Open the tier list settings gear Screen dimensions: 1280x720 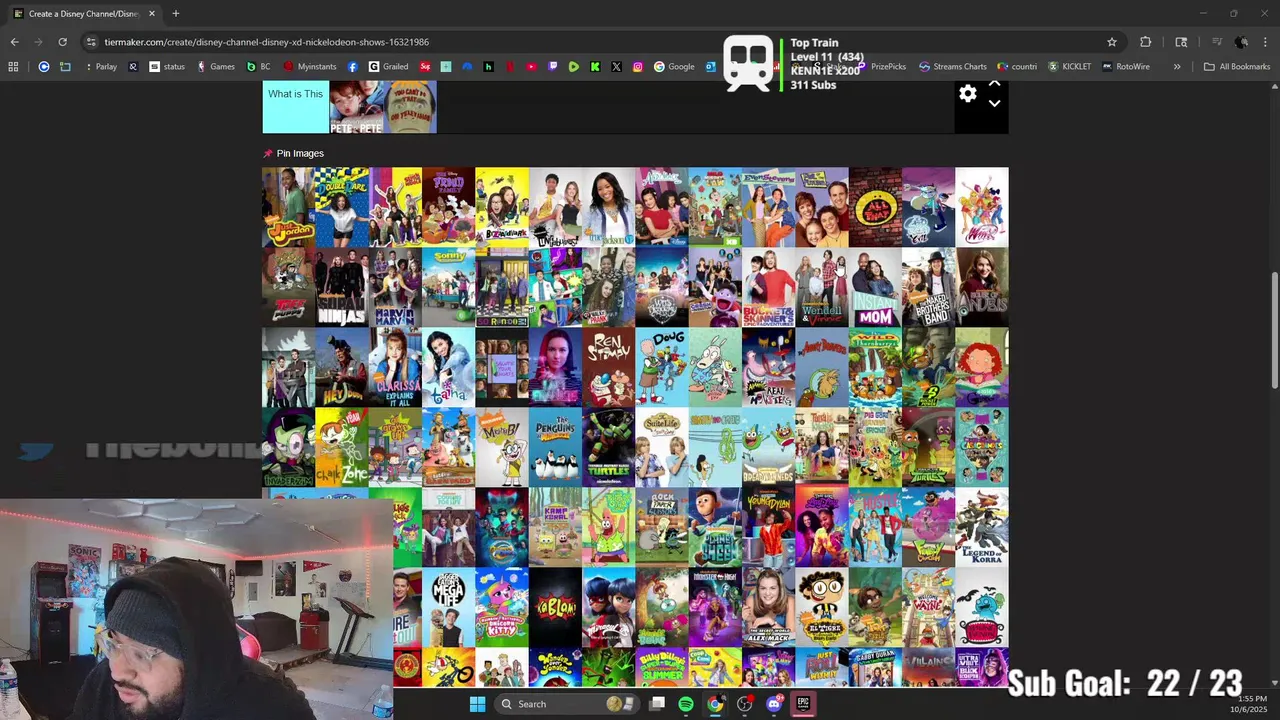[x=968, y=94]
